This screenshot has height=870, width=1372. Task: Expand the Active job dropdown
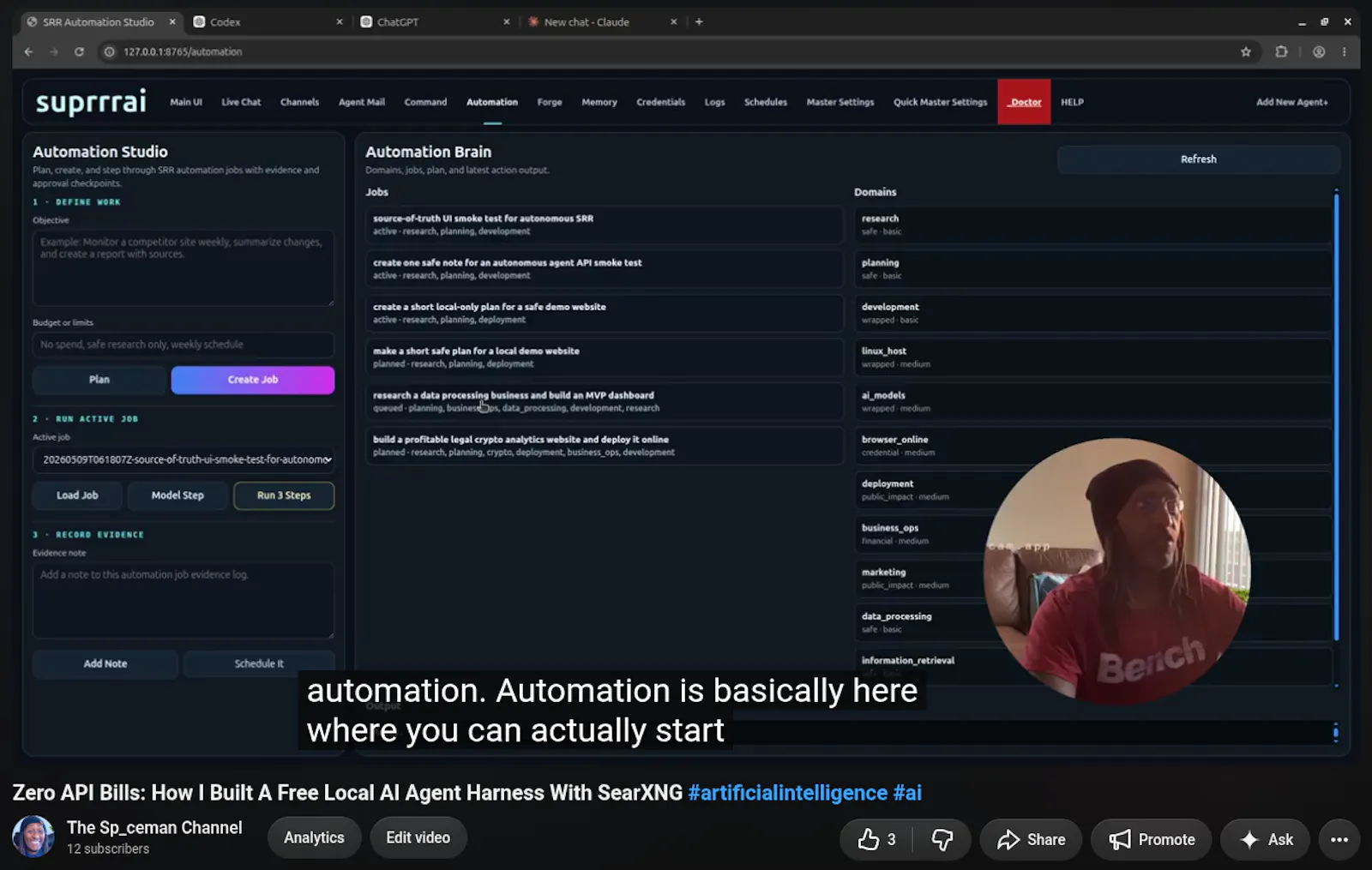[184, 459]
